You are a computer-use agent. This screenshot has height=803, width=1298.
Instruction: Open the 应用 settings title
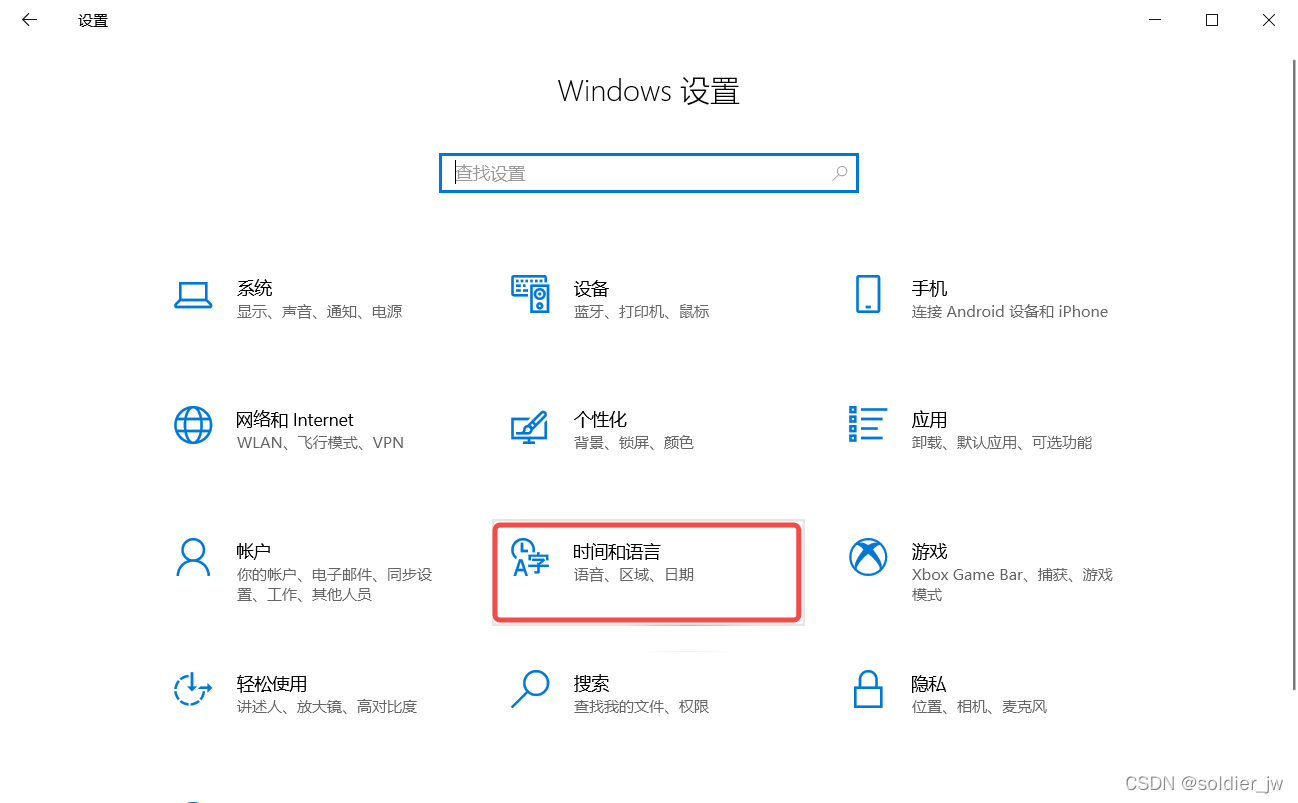pos(929,420)
